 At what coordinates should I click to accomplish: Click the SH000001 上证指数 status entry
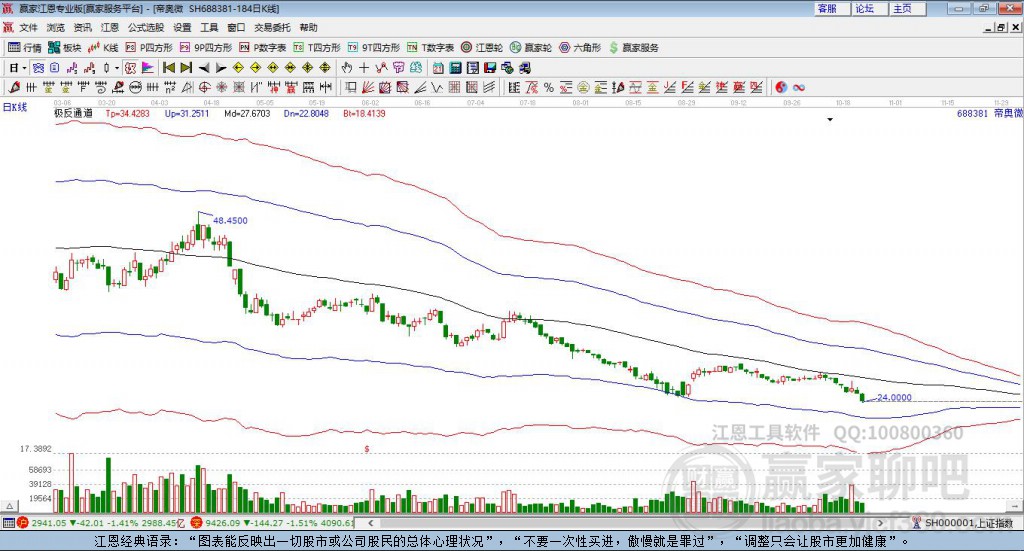tap(968, 523)
